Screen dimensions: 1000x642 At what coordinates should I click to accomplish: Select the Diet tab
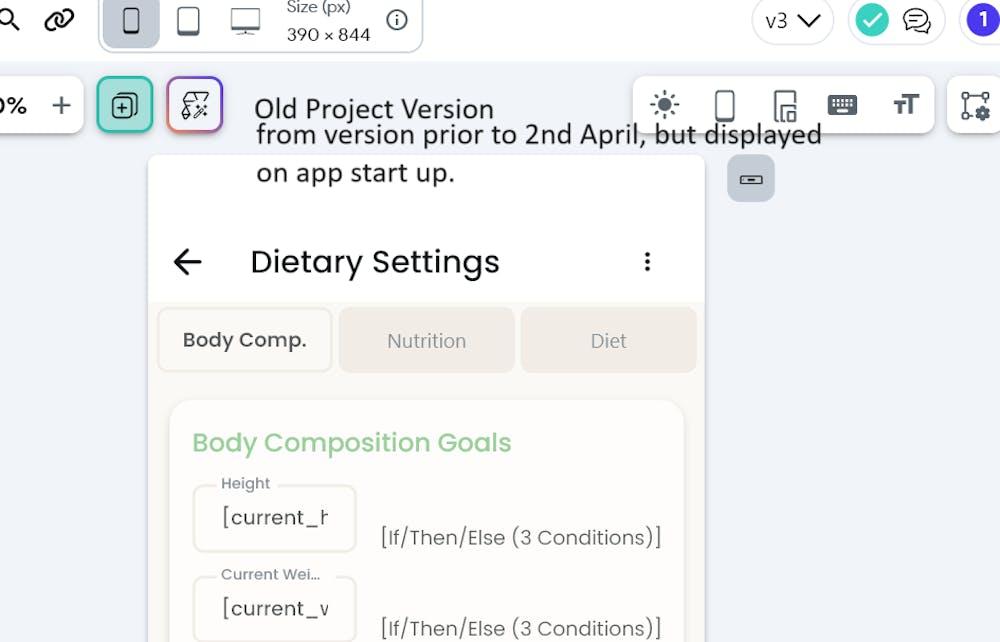tap(608, 341)
